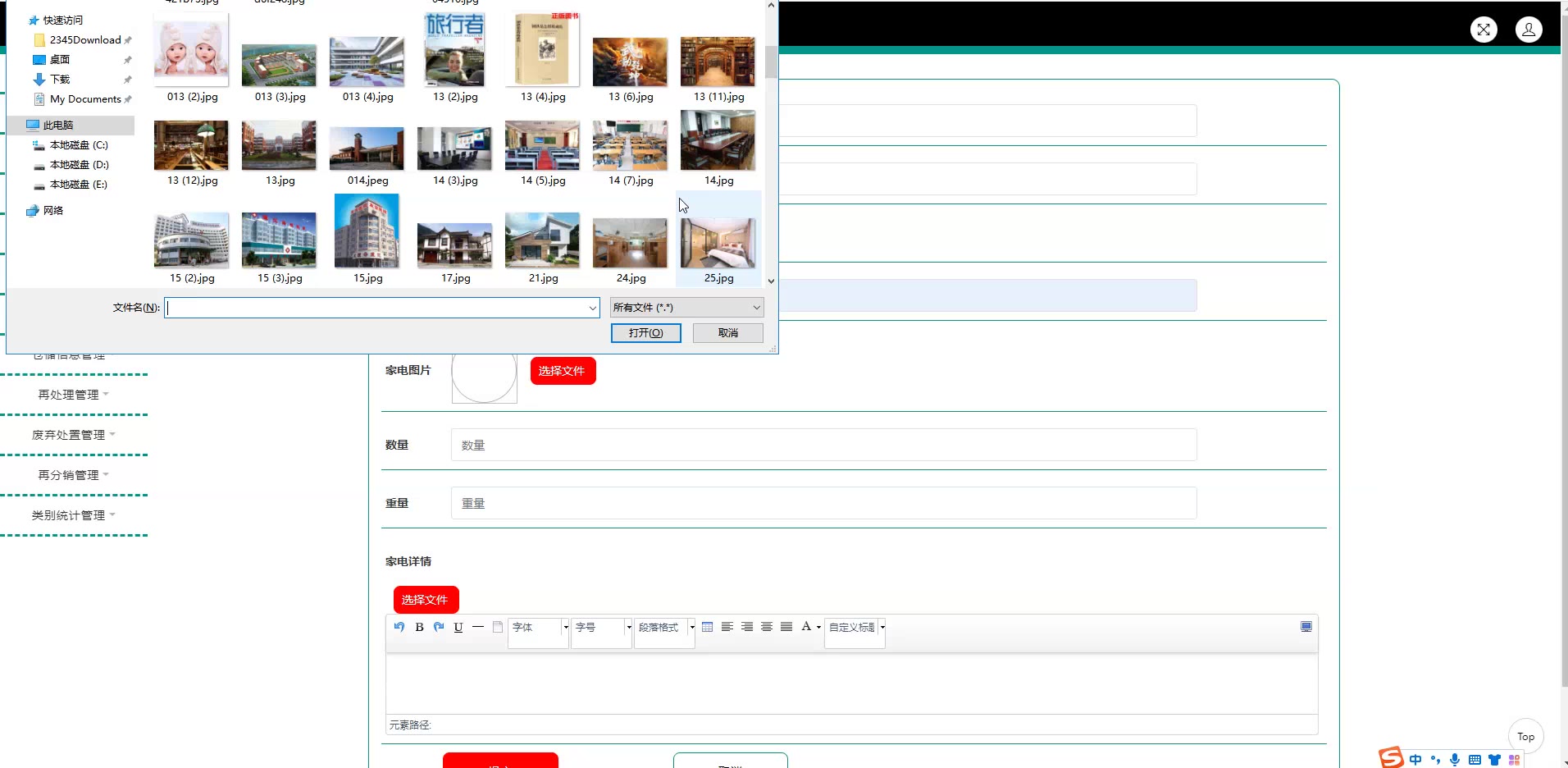
Task: Select 快速访问 in dialog sidebar
Action: click(62, 21)
